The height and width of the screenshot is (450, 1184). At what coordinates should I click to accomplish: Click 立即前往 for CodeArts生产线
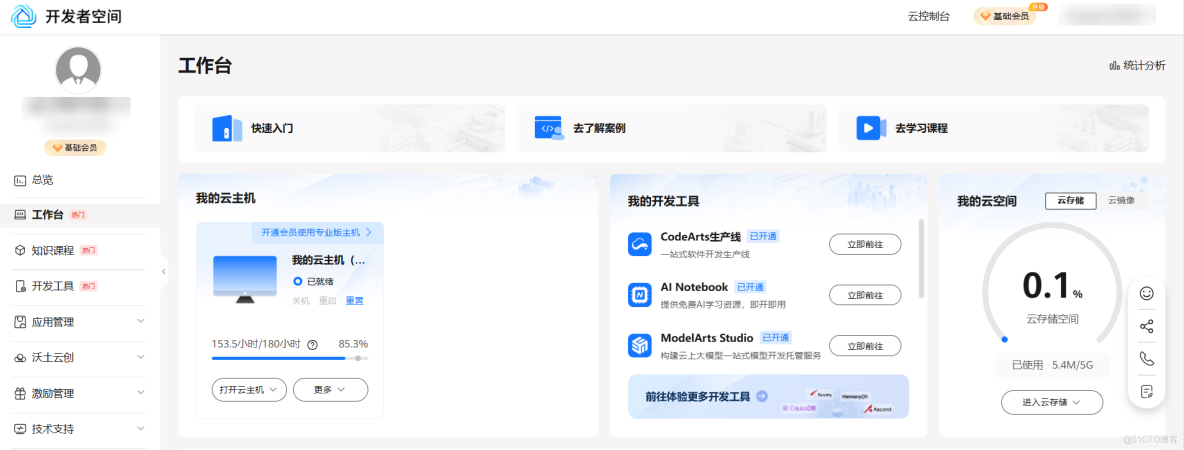coord(865,245)
